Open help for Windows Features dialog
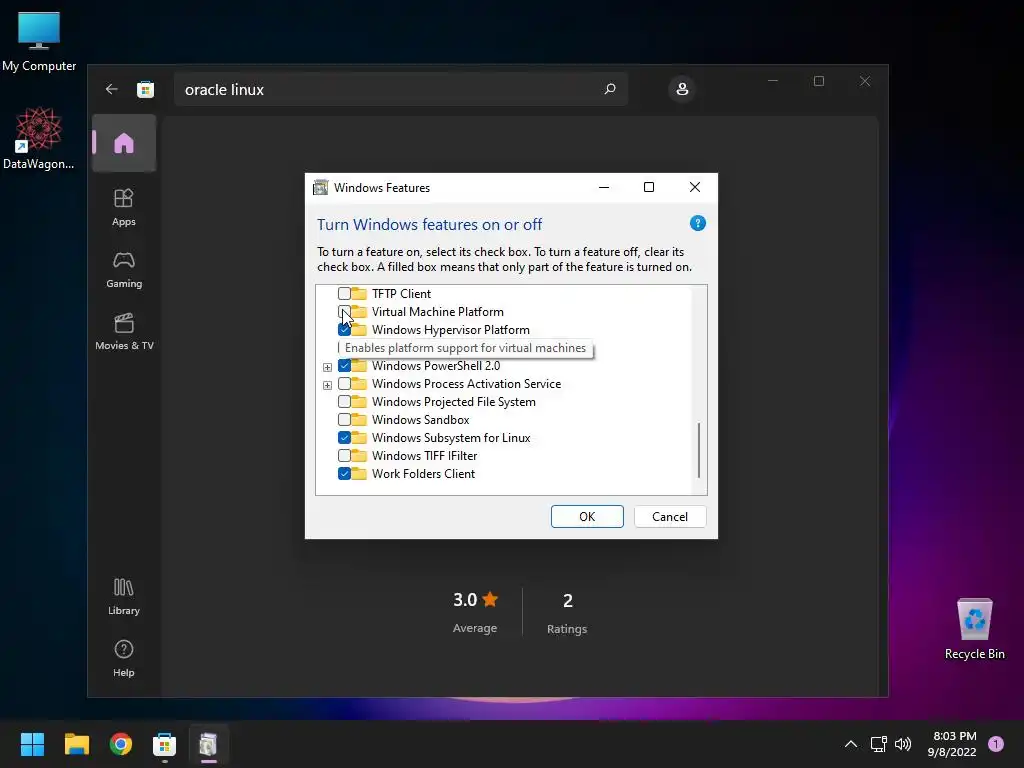Viewport: 1024px width, 768px height. pos(697,223)
